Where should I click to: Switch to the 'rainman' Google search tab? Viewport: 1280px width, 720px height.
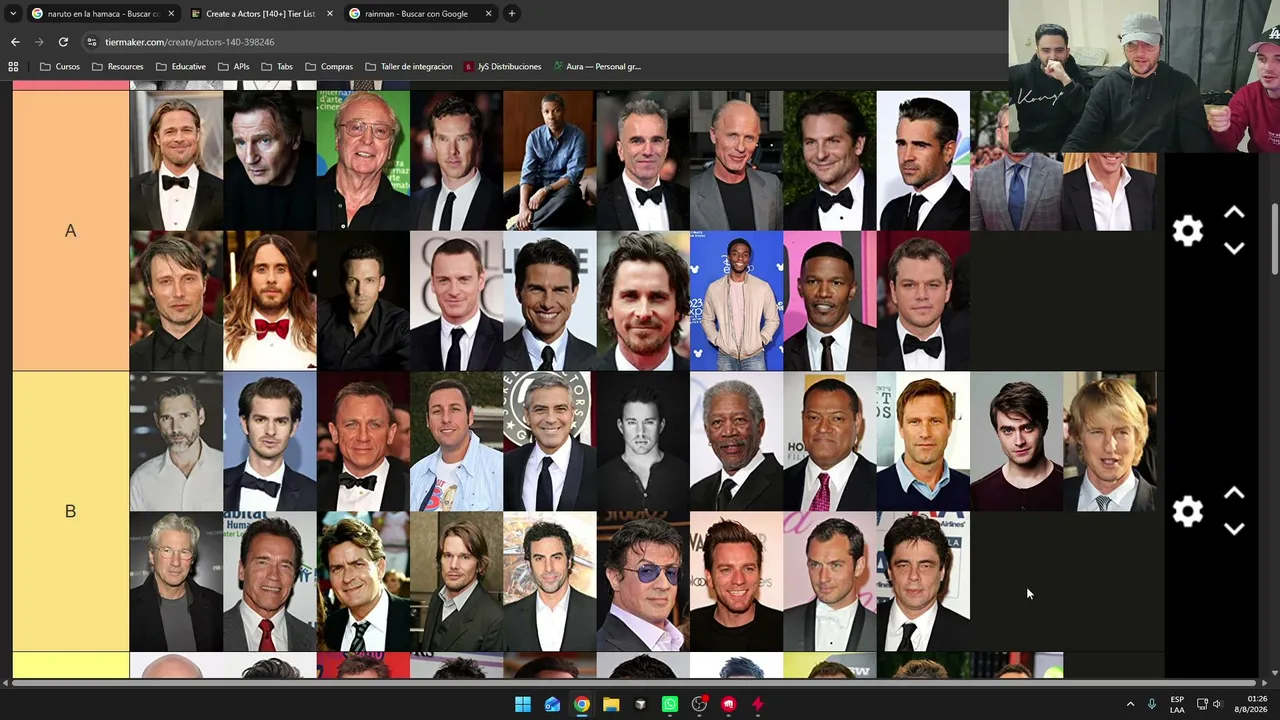[420, 14]
